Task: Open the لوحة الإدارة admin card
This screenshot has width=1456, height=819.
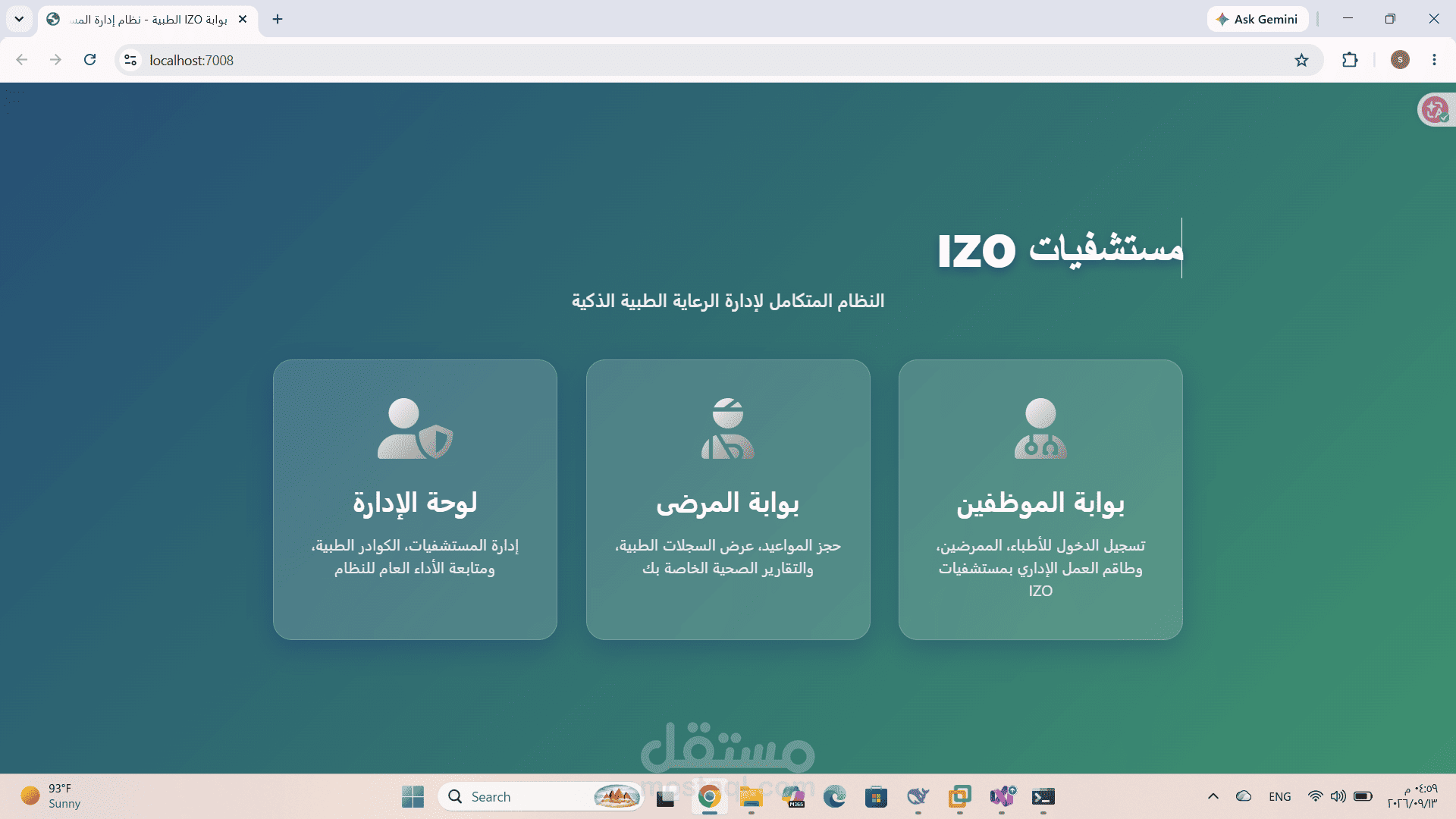Action: (x=415, y=499)
